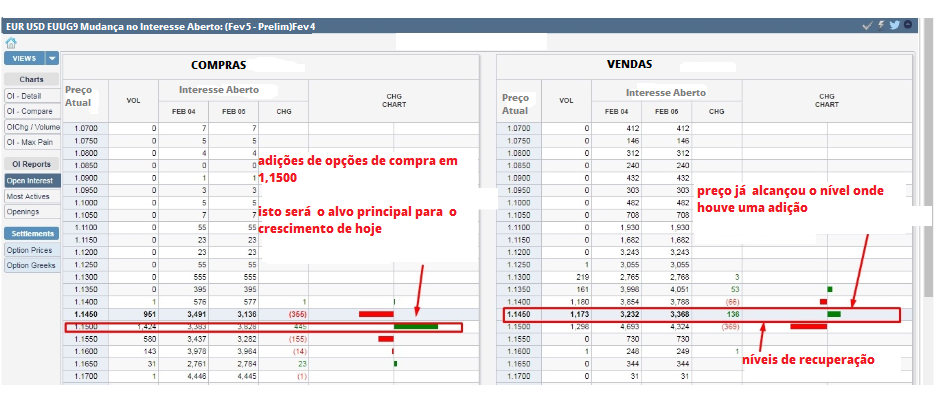Click the Settlements section header
The image size is (943, 395).
click(x=32, y=233)
